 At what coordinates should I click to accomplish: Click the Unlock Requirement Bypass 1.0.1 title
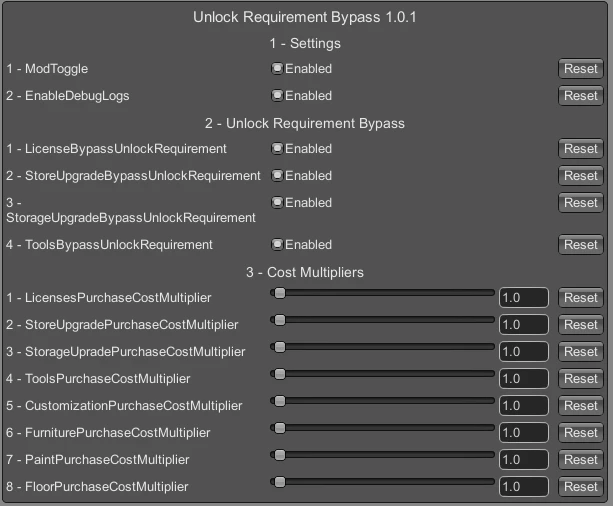[x=305, y=17]
